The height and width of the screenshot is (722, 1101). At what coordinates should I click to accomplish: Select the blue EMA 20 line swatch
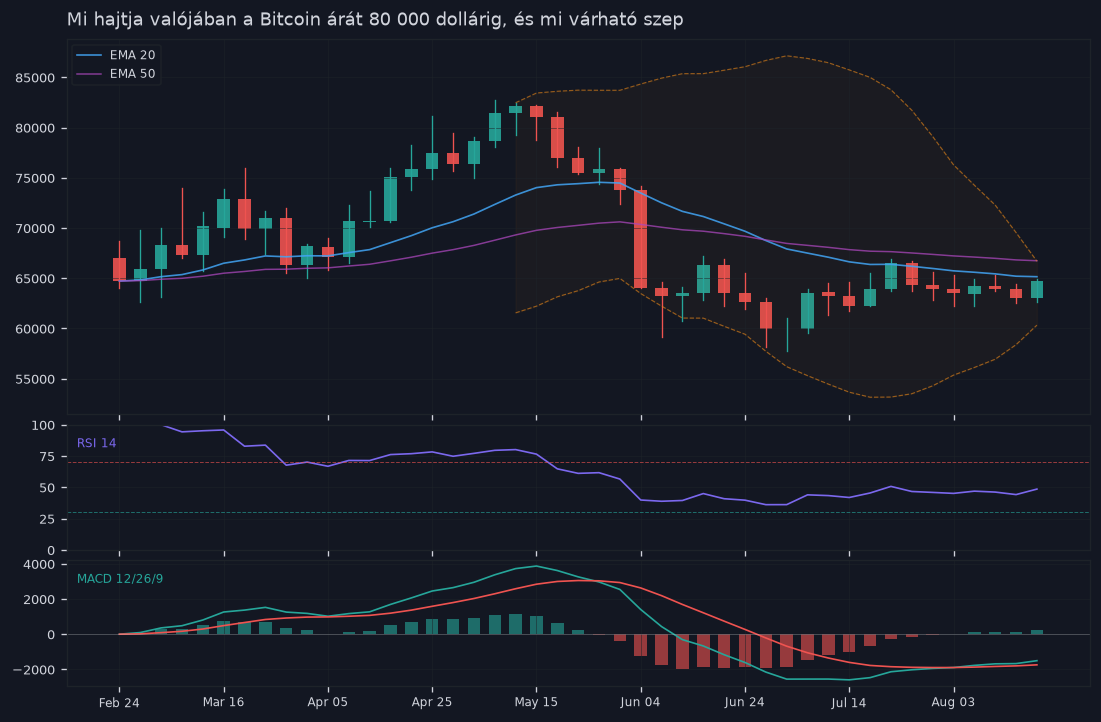pyautogui.click(x=89, y=55)
